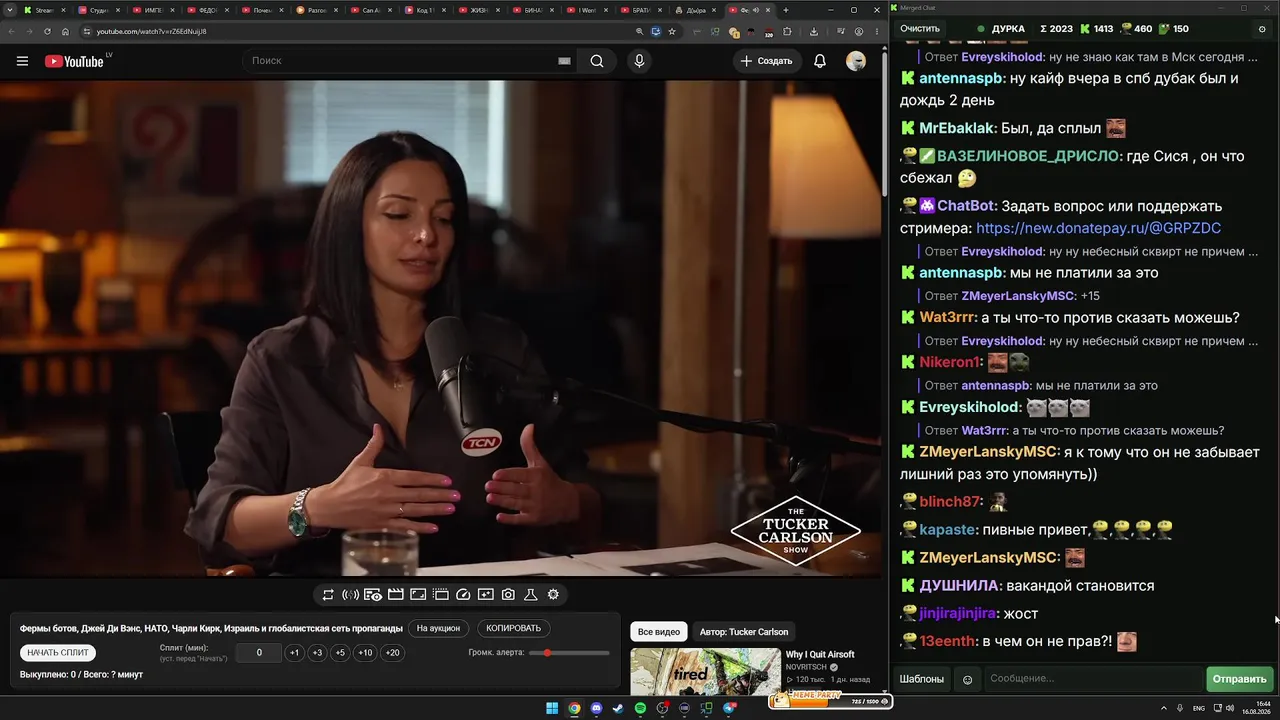Open Why I Quit Airsoft video thumbnail
This screenshot has width=1280, height=720.
pos(705,671)
